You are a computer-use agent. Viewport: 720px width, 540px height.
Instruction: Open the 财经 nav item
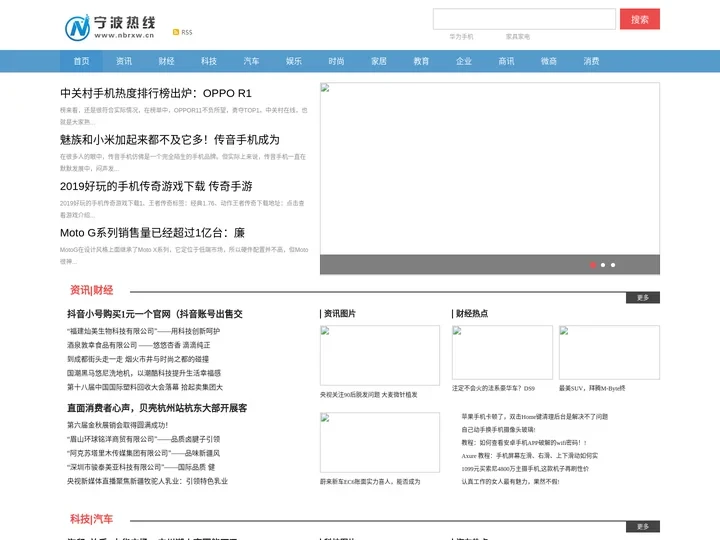pos(166,61)
